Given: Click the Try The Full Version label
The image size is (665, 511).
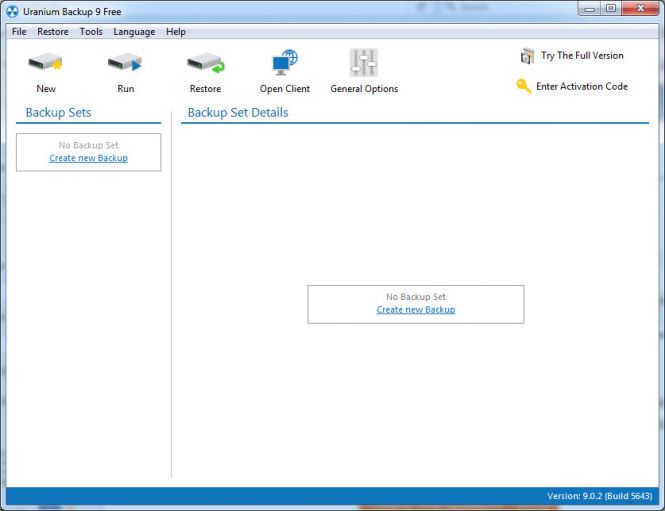Looking at the screenshot, I should point(582,56).
